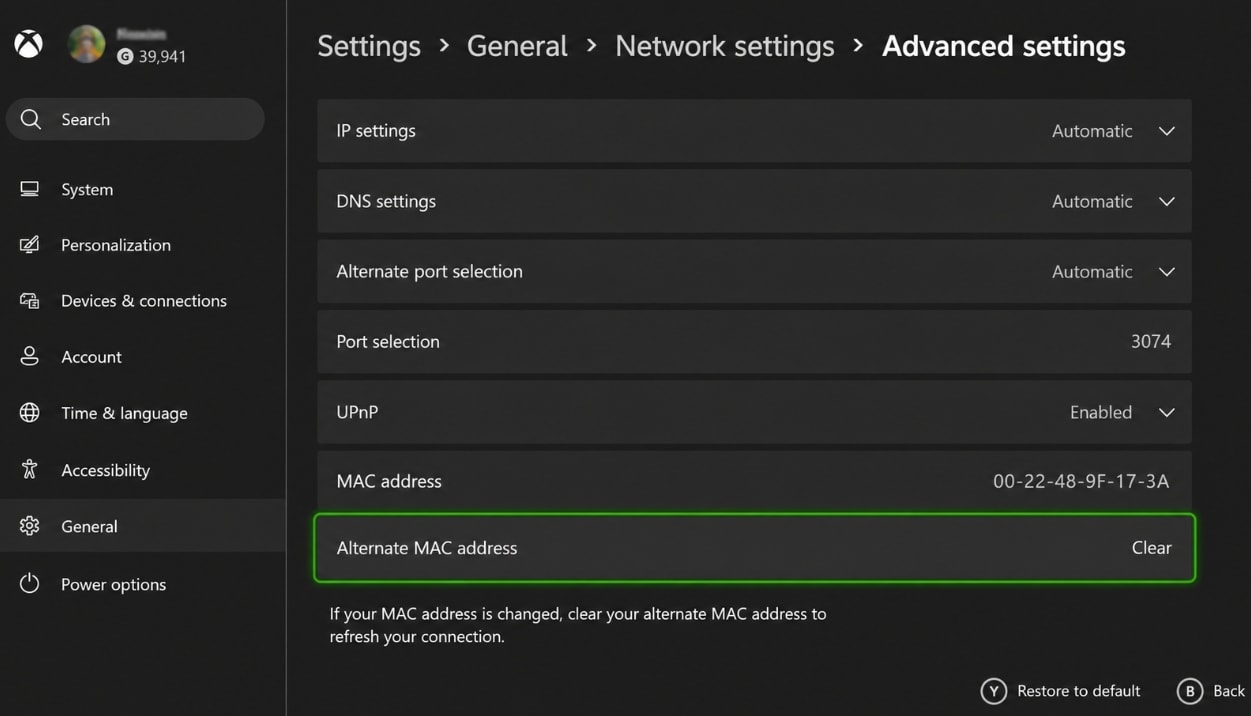The image size is (1251, 716).
Task: Open the Power options category
Action: point(113,585)
